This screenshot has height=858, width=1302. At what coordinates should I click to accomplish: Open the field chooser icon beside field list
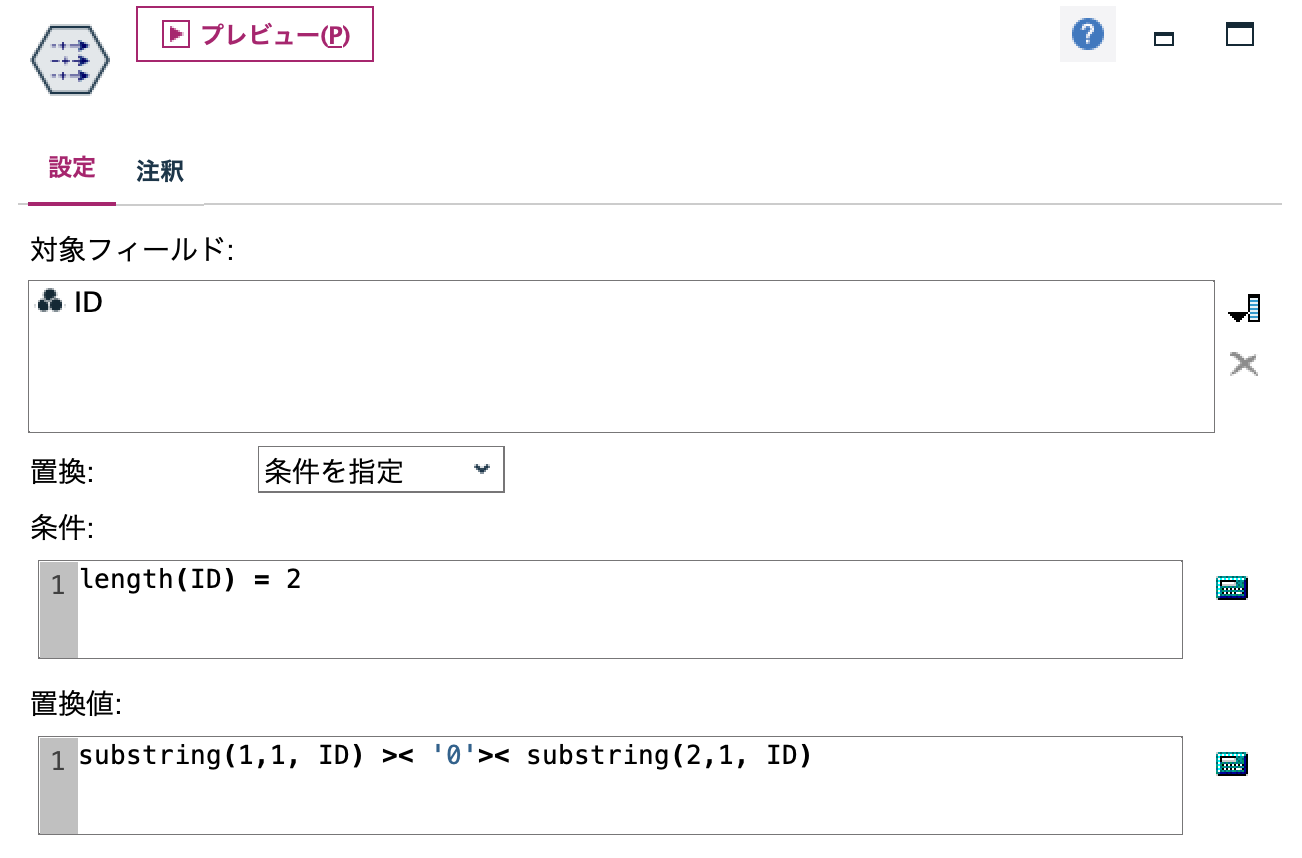tap(1243, 308)
